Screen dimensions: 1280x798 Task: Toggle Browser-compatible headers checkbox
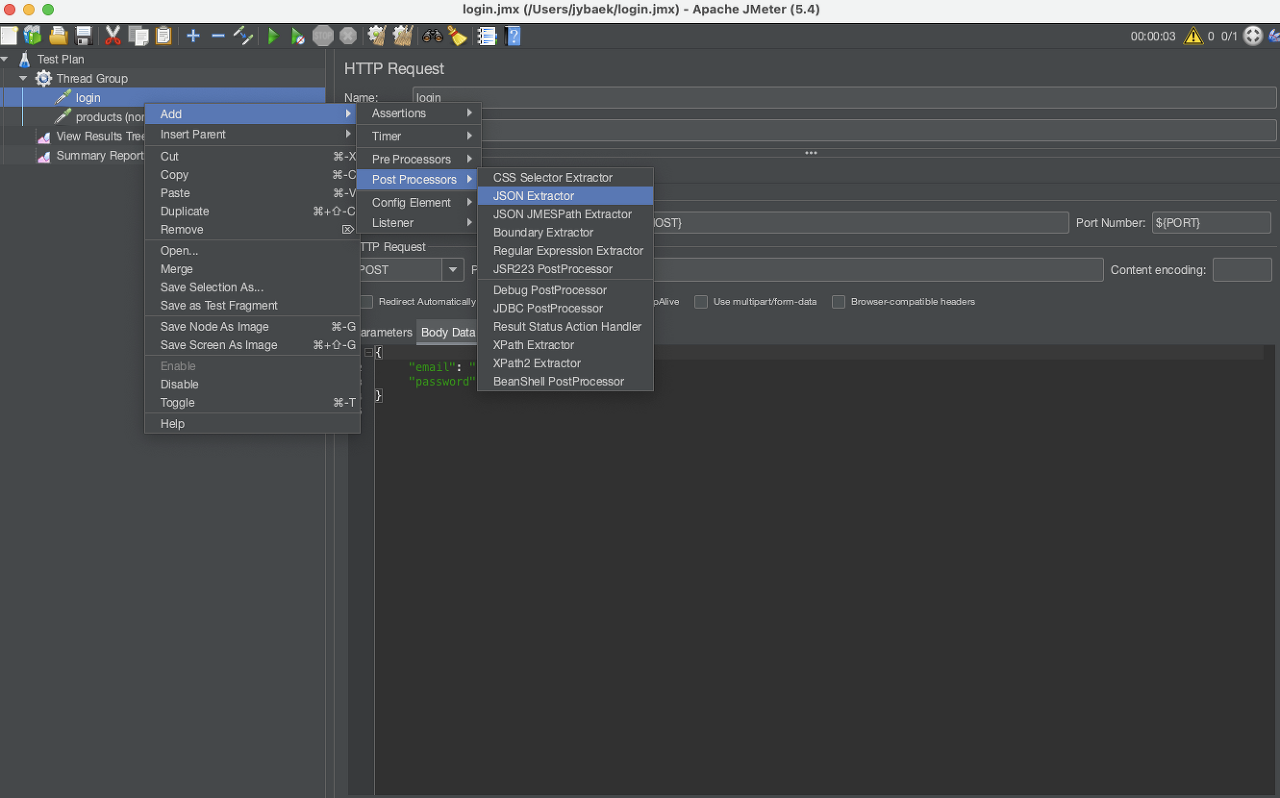(x=839, y=302)
